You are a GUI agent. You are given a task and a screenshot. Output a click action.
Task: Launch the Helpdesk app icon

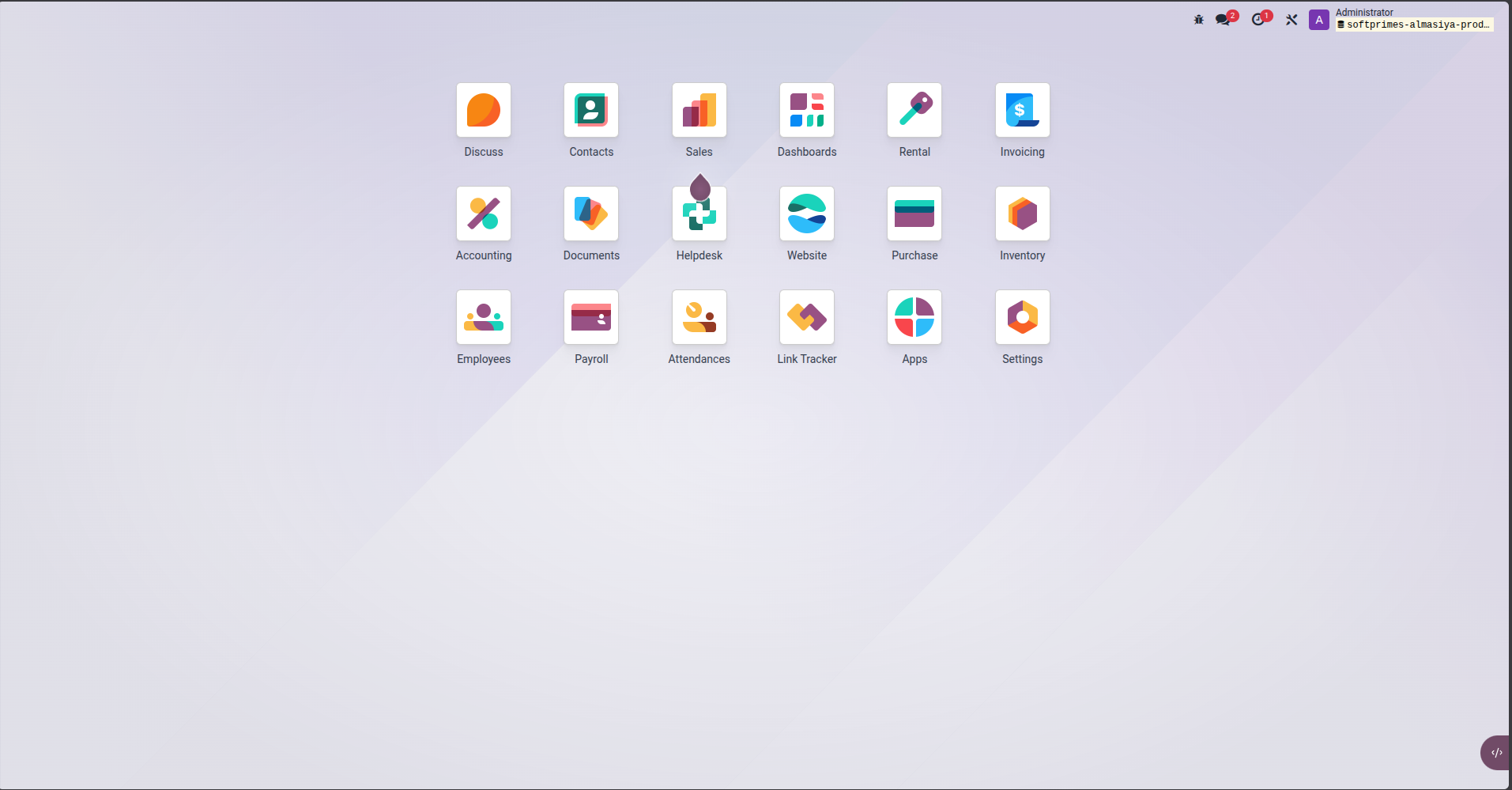click(699, 214)
